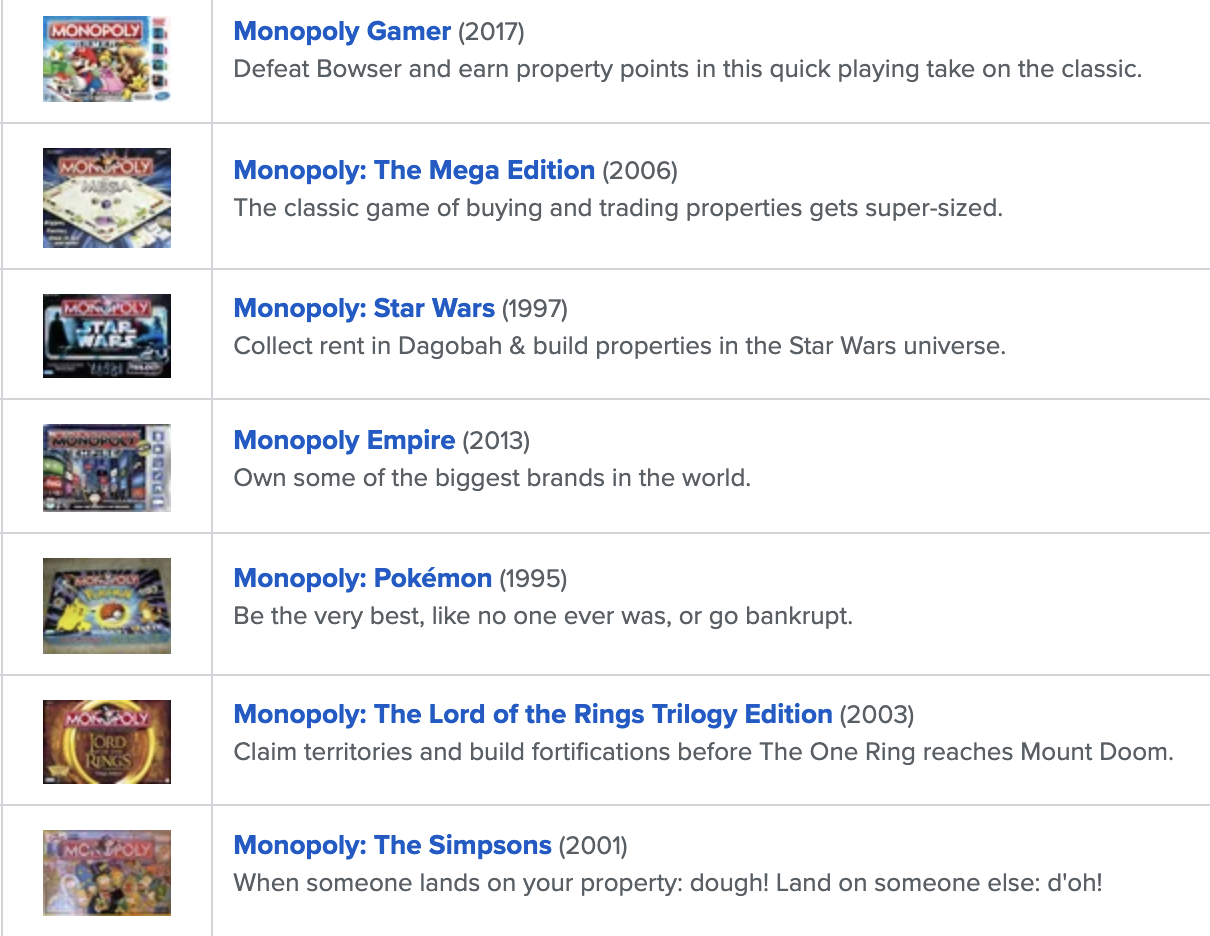Open the Monopoly Gamer link

tap(342, 31)
